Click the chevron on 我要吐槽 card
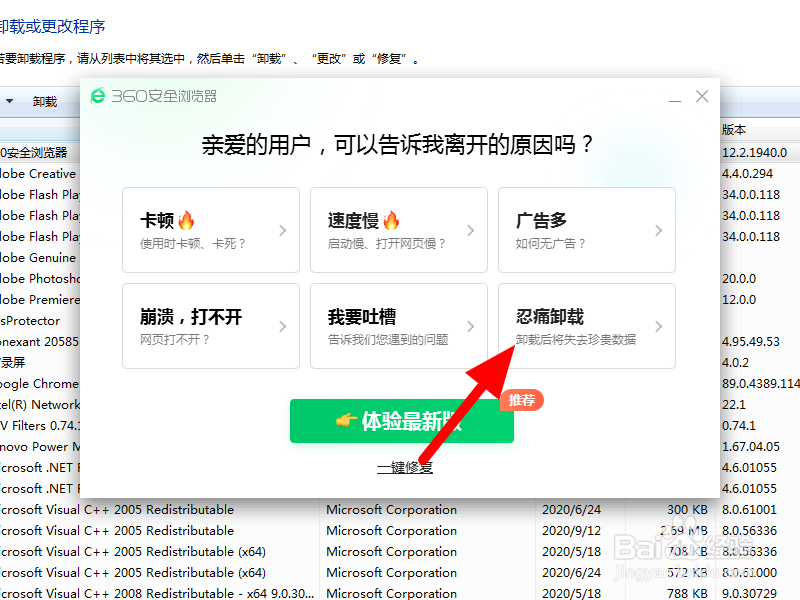The width and height of the screenshot is (800, 600). pos(470,327)
